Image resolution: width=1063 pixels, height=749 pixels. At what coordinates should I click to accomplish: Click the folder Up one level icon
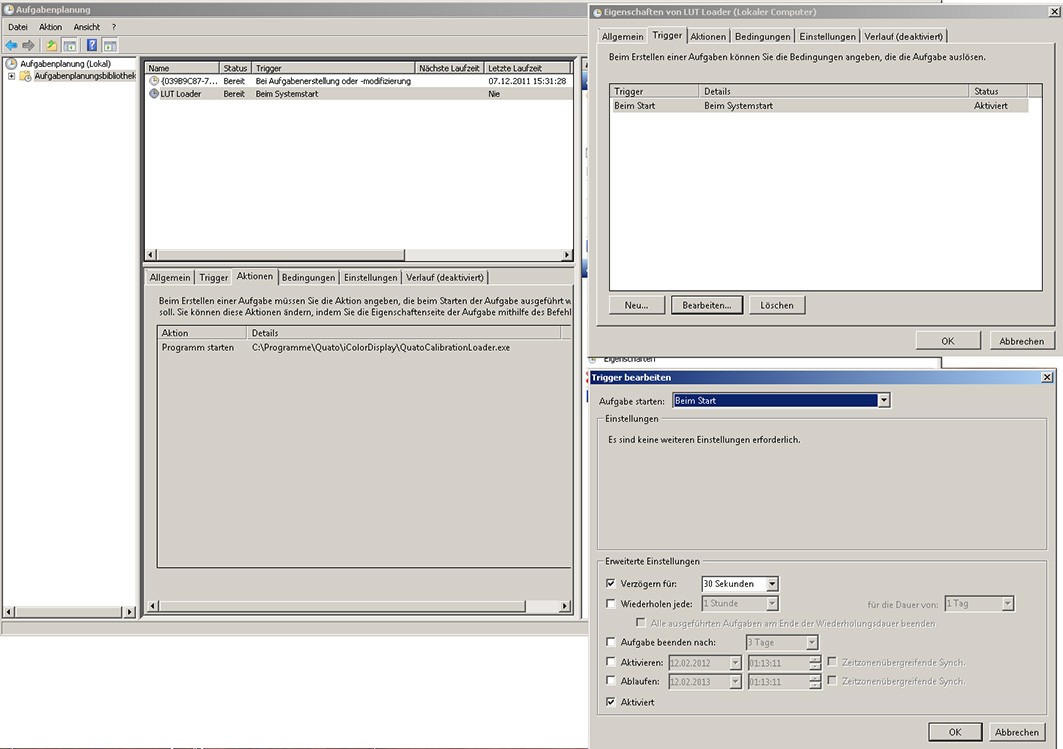[51, 45]
